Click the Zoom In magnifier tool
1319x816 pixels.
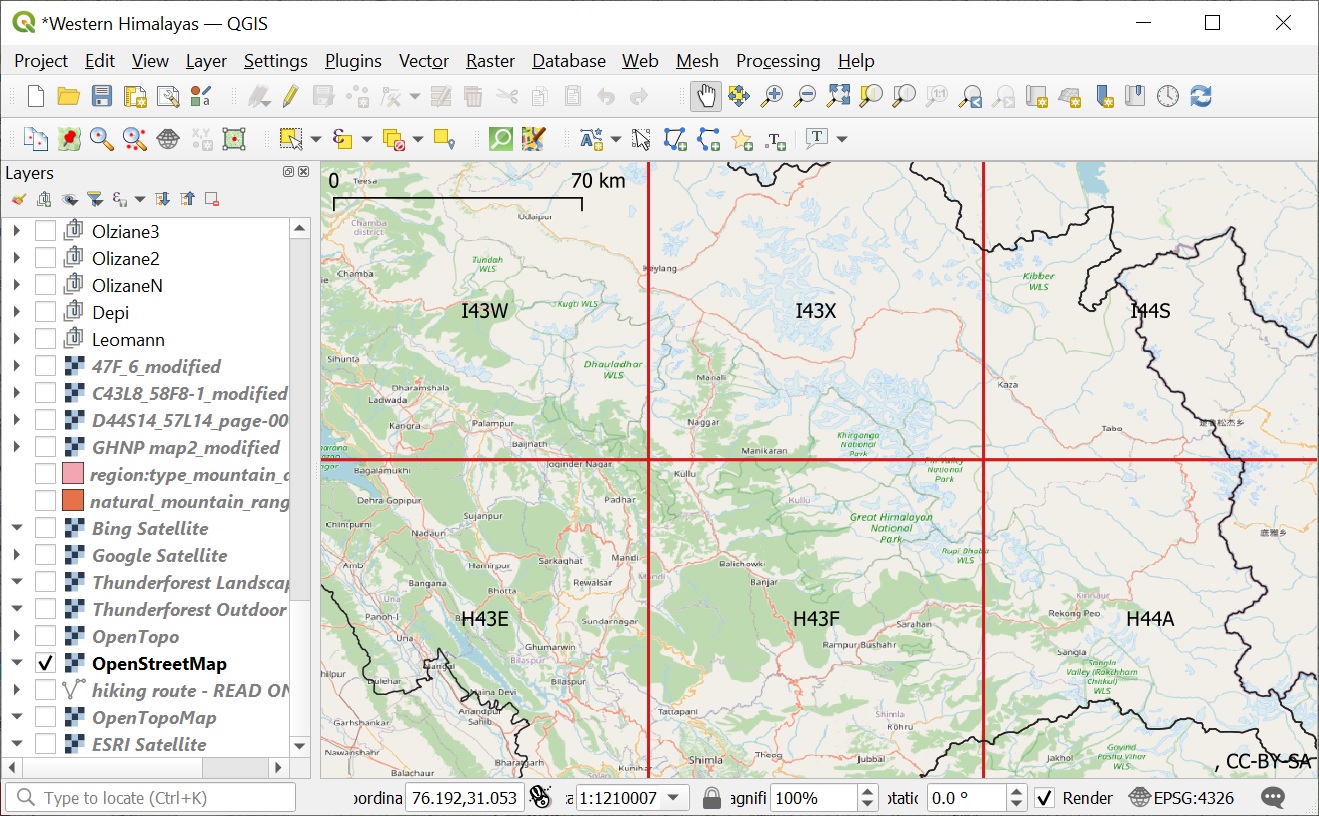coord(772,96)
